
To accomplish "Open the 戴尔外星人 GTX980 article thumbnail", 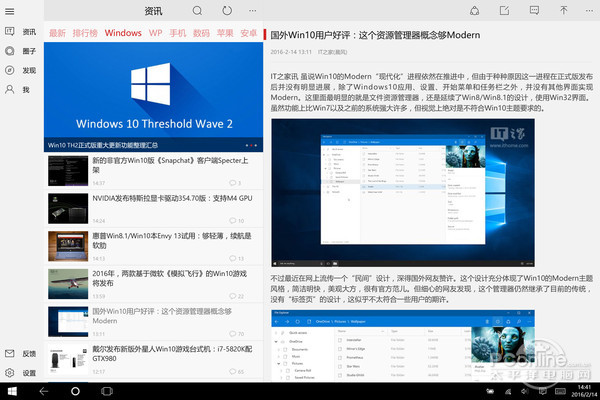I will [x=68, y=359].
